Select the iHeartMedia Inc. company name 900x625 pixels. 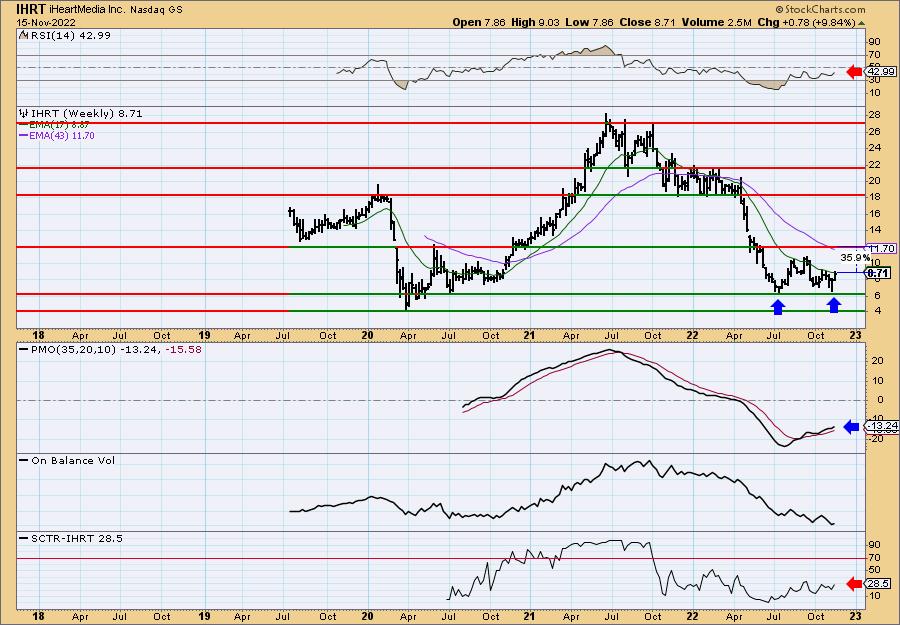[x=87, y=10]
